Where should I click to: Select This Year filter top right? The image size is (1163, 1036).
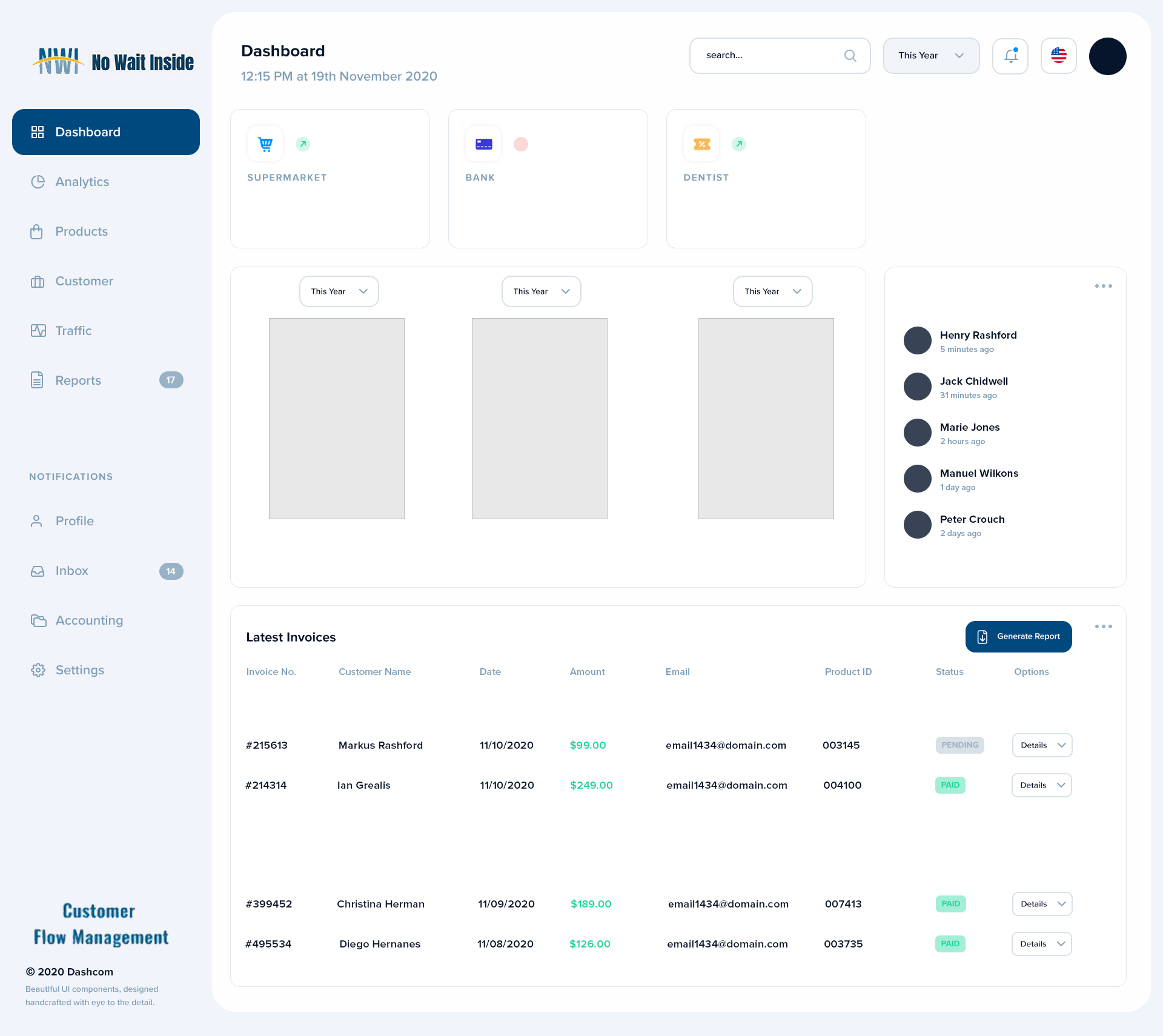(x=931, y=55)
